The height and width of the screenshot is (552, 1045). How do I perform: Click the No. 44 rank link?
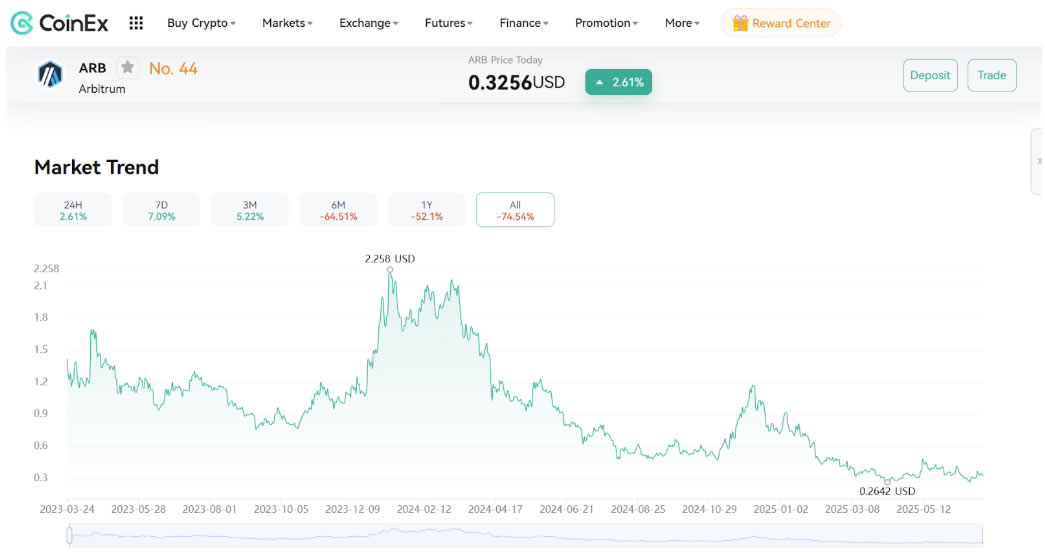(173, 69)
